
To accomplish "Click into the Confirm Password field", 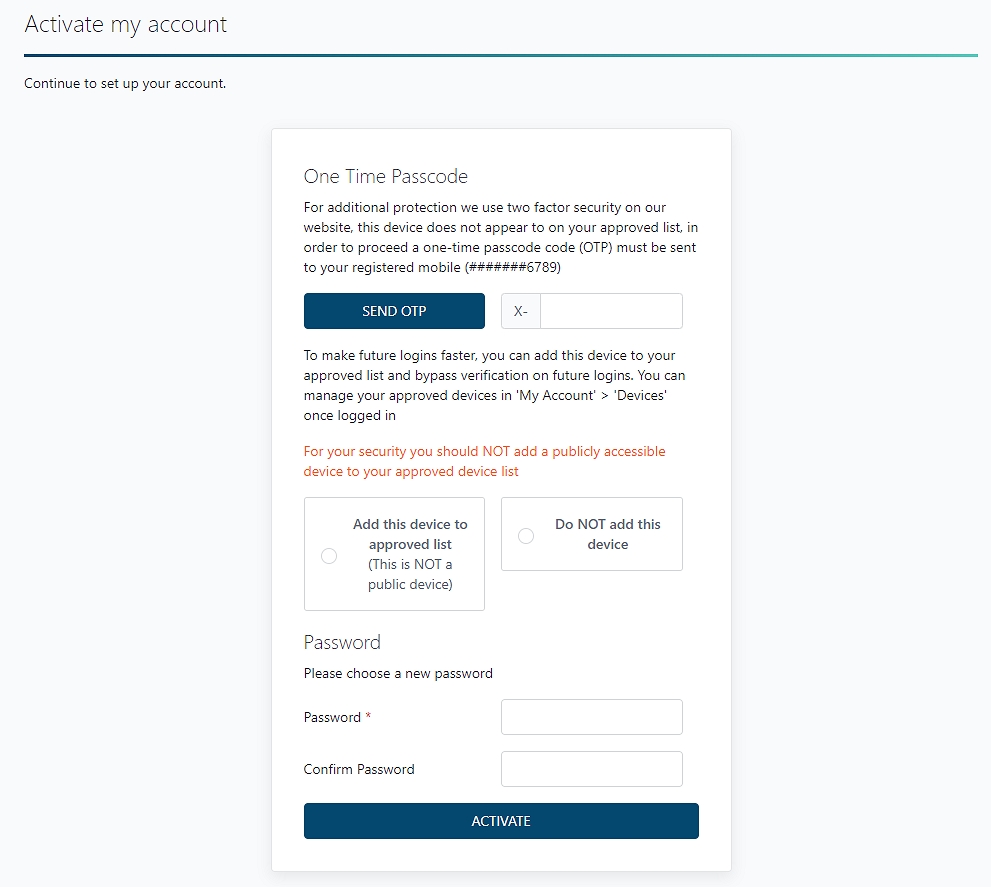I will (x=591, y=769).
